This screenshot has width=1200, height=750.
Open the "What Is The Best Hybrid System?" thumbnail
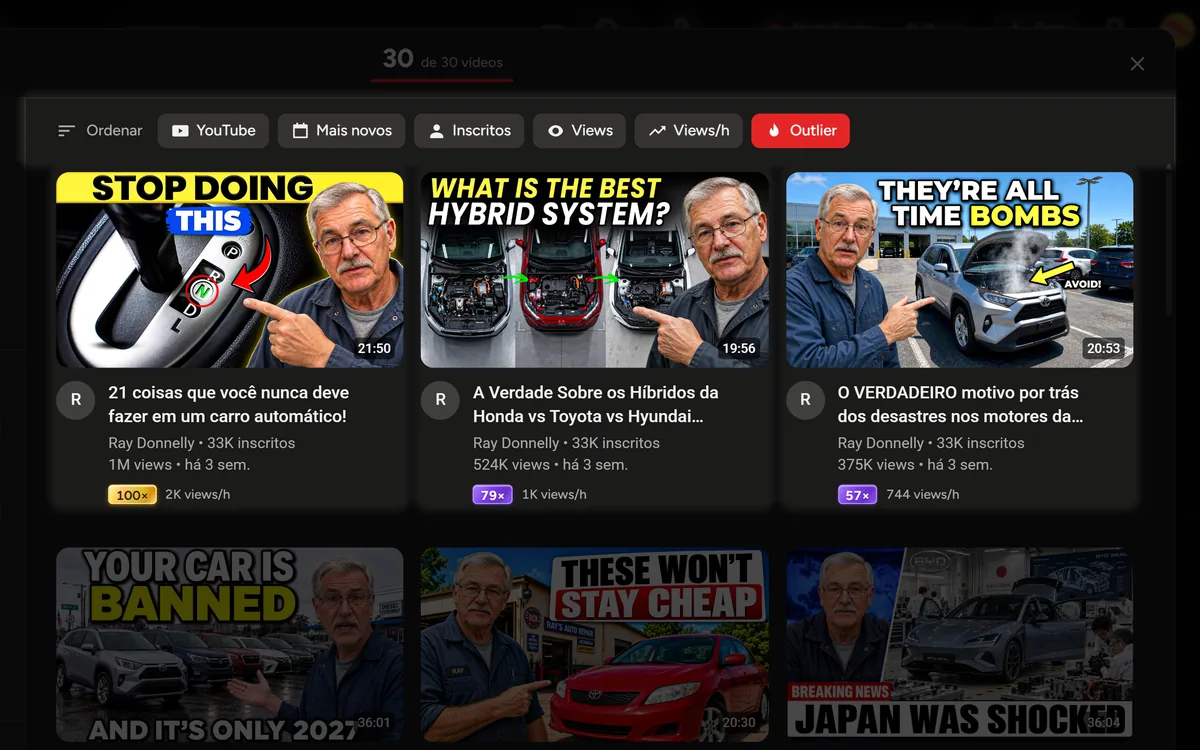tap(595, 270)
